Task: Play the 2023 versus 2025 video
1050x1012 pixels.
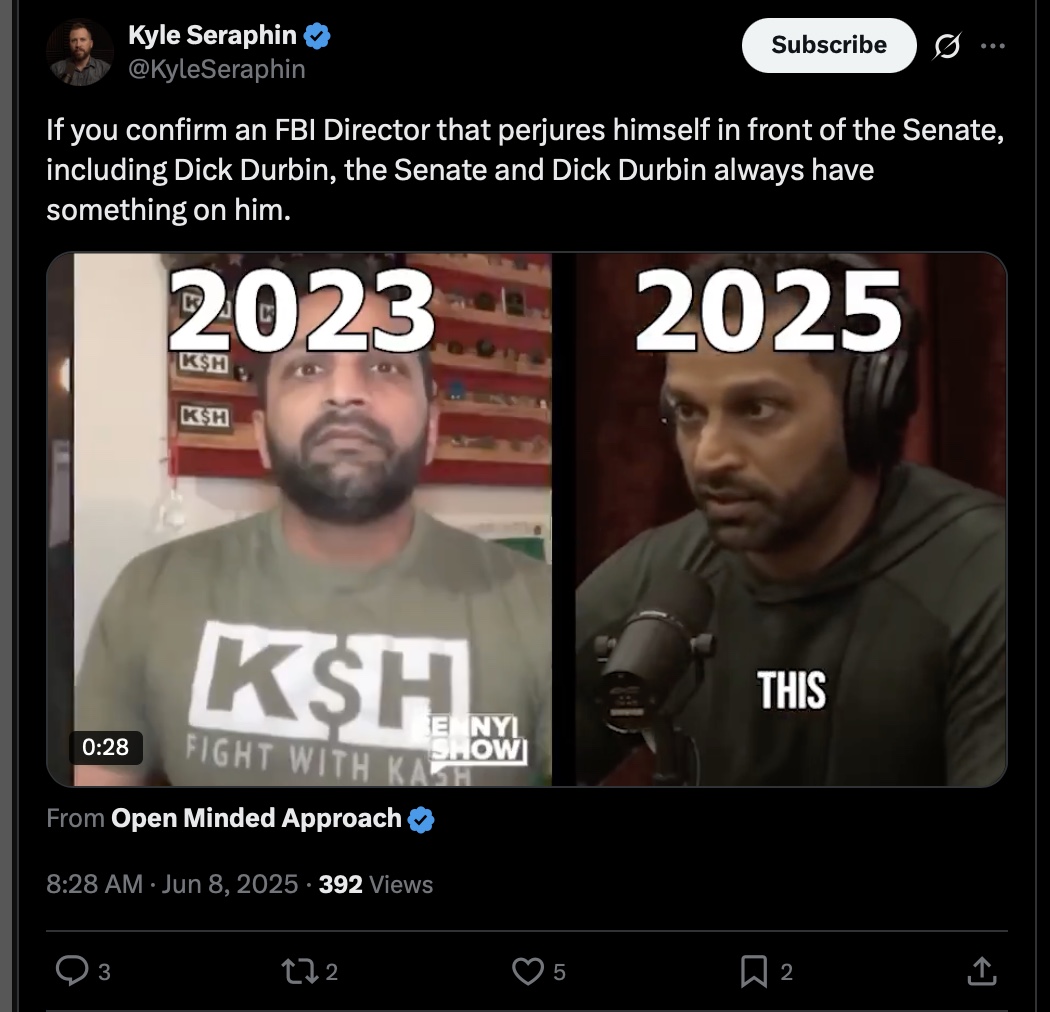Action: click(526, 519)
